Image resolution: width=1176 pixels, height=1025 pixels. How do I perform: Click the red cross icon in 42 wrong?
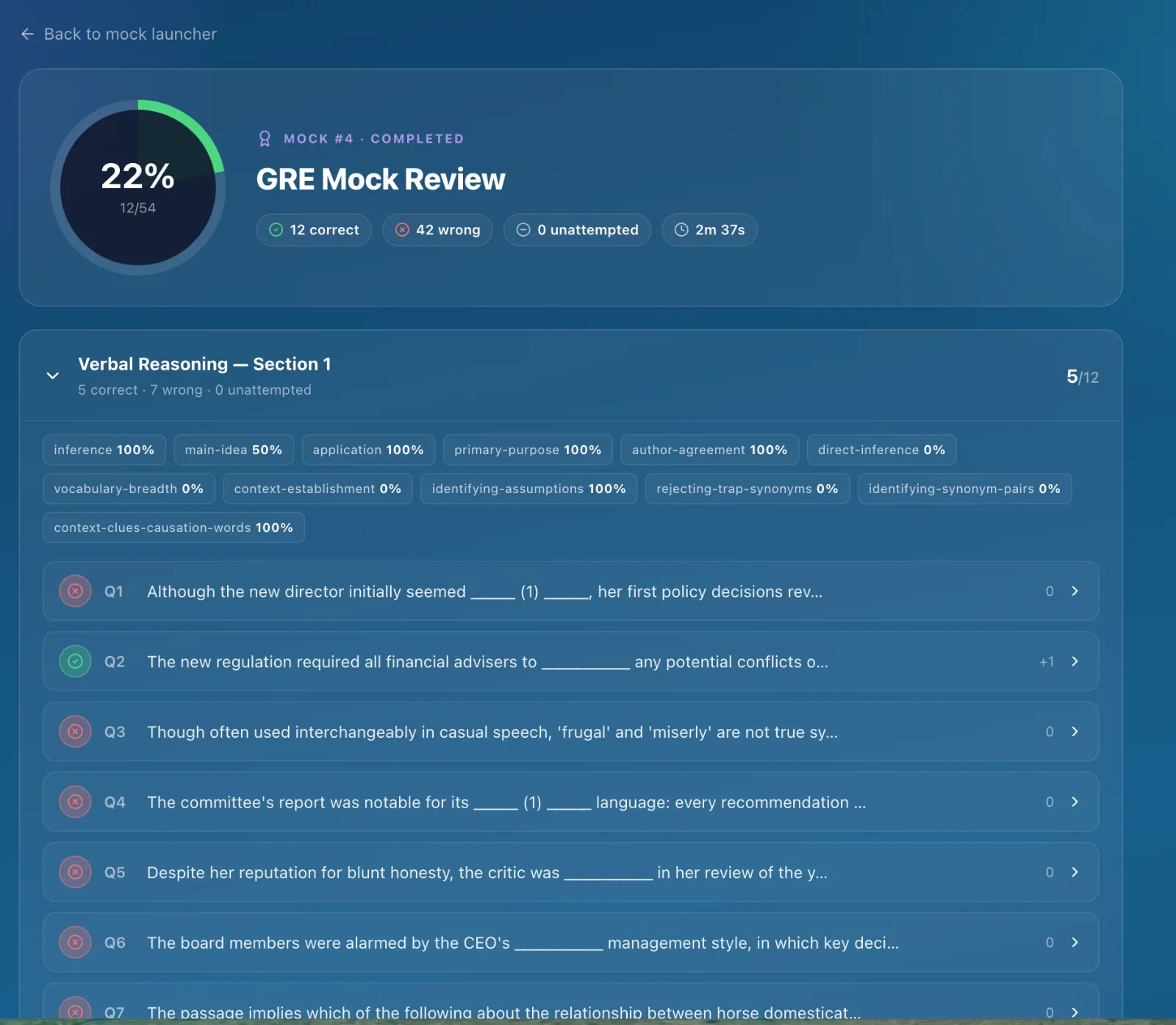[x=402, y=230]
